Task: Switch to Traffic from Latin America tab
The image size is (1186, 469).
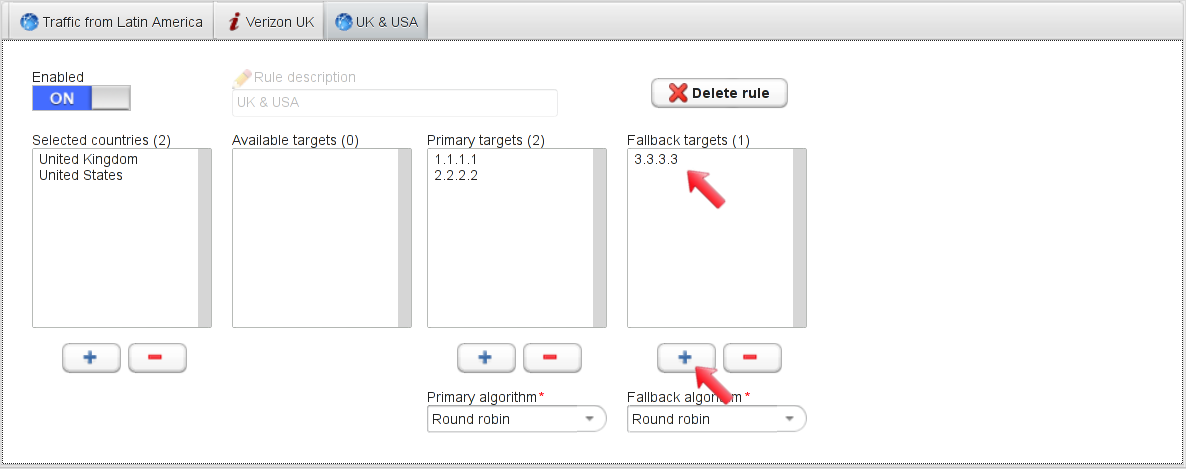Action: point(111,22)
